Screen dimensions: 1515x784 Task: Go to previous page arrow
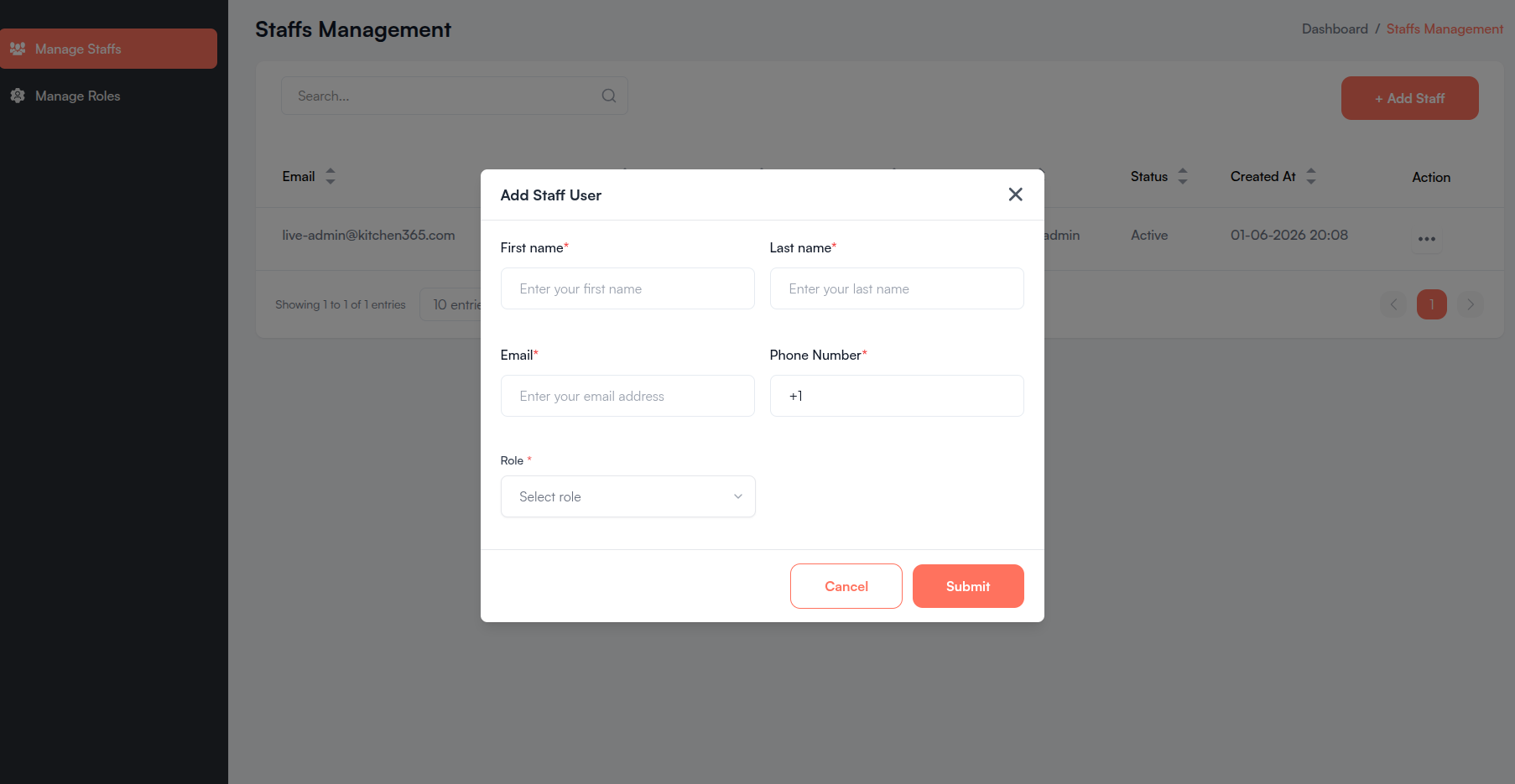(1394, 304)
